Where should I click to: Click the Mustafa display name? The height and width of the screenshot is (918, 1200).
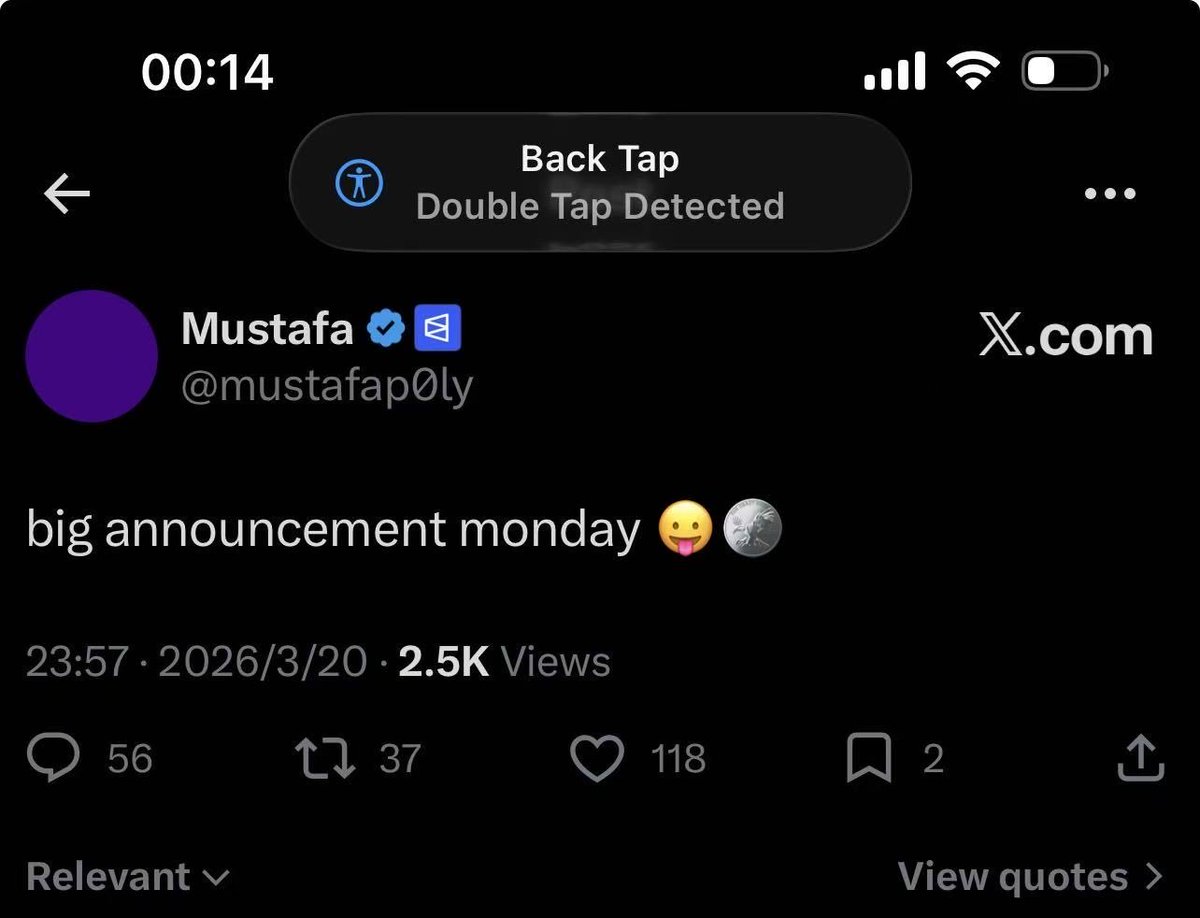(x=267, y=328)
